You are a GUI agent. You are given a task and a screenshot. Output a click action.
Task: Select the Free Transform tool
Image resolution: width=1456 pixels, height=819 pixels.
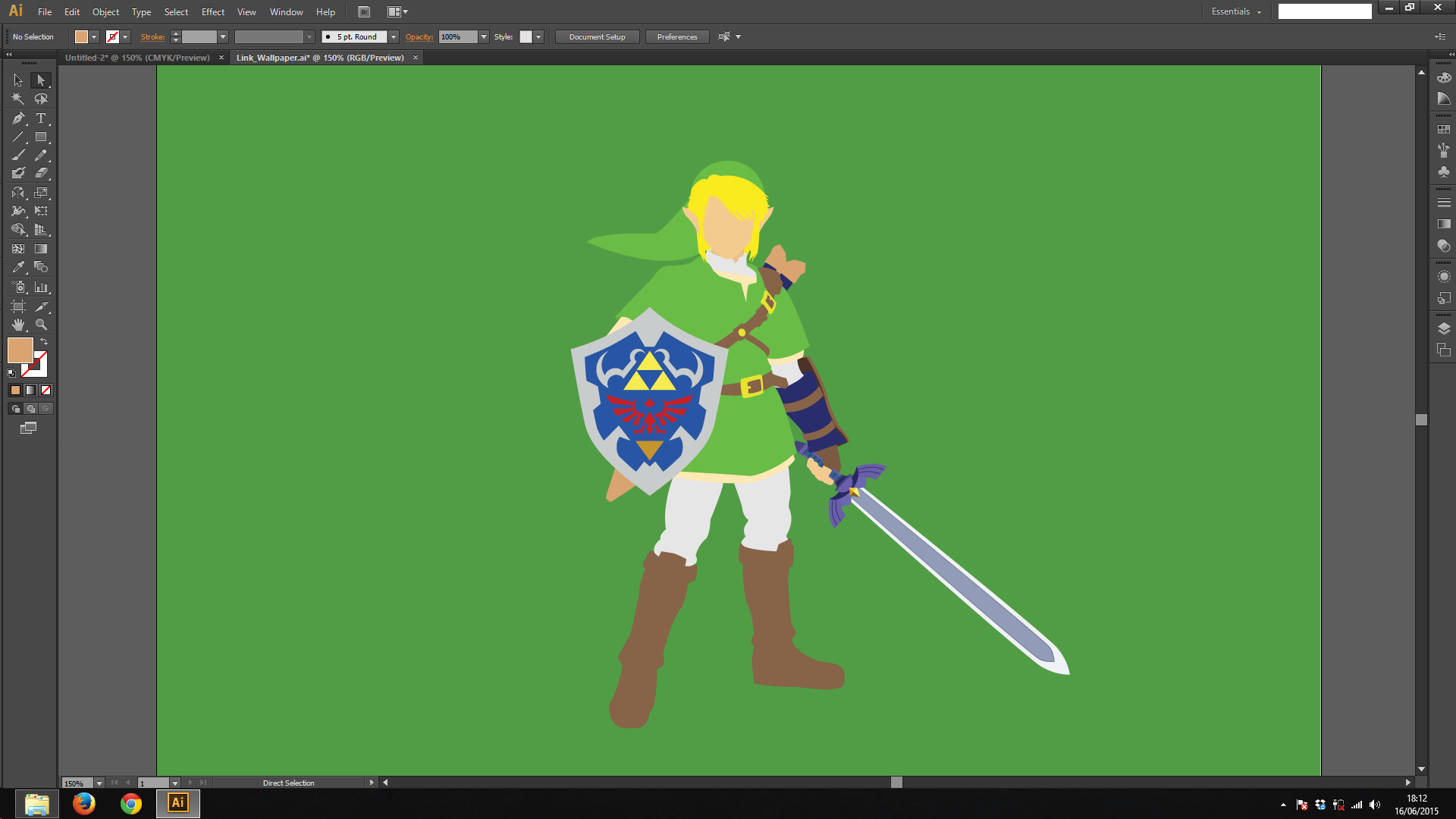click(41, 211)
